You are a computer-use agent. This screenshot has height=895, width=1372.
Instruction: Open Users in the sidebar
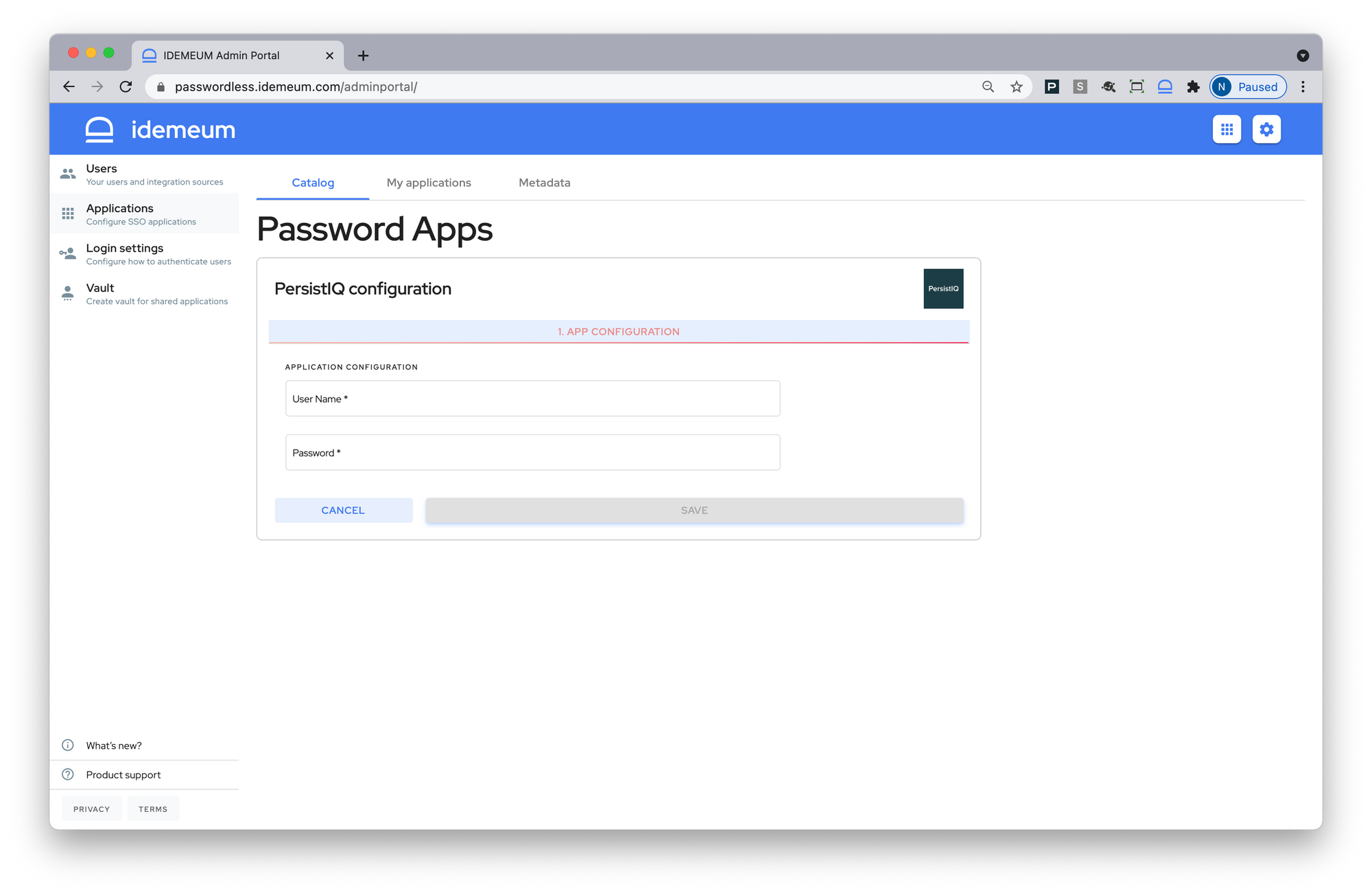(x=145, y=174)
